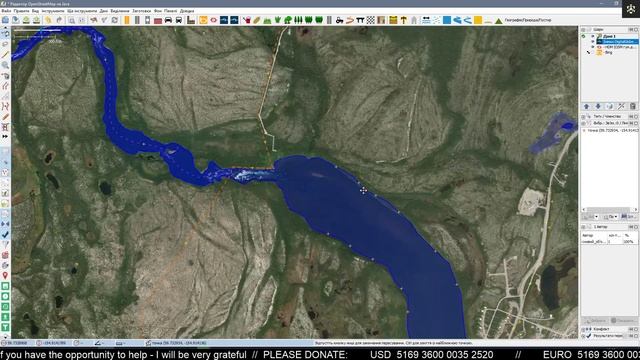Activate the zoom magnifier tool

5,65
